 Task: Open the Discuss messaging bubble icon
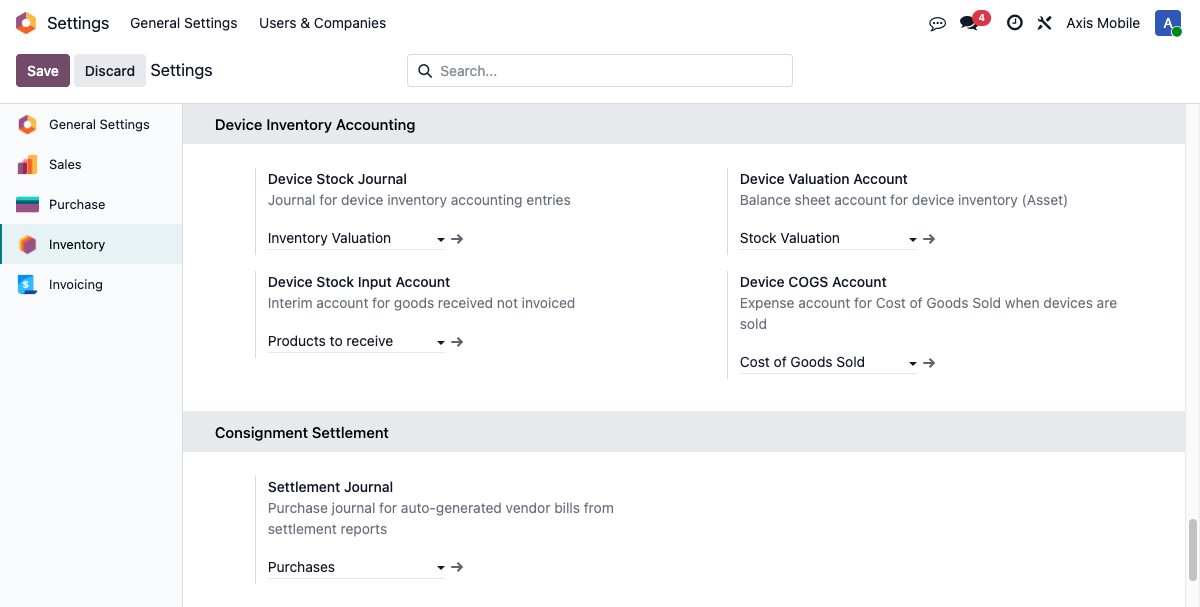pyautogui.click(x=937, y=23)
